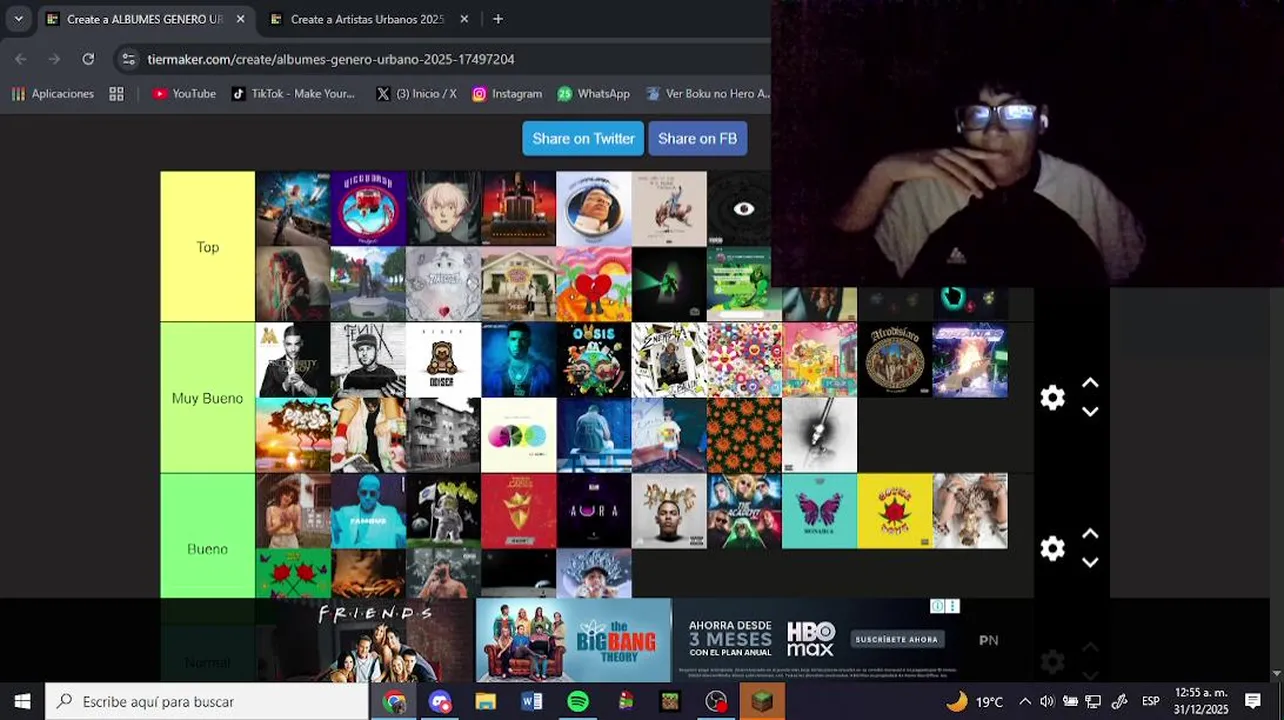
Task: Open the Ver Boku no Hero bookmark
Action: coord(708,93)
